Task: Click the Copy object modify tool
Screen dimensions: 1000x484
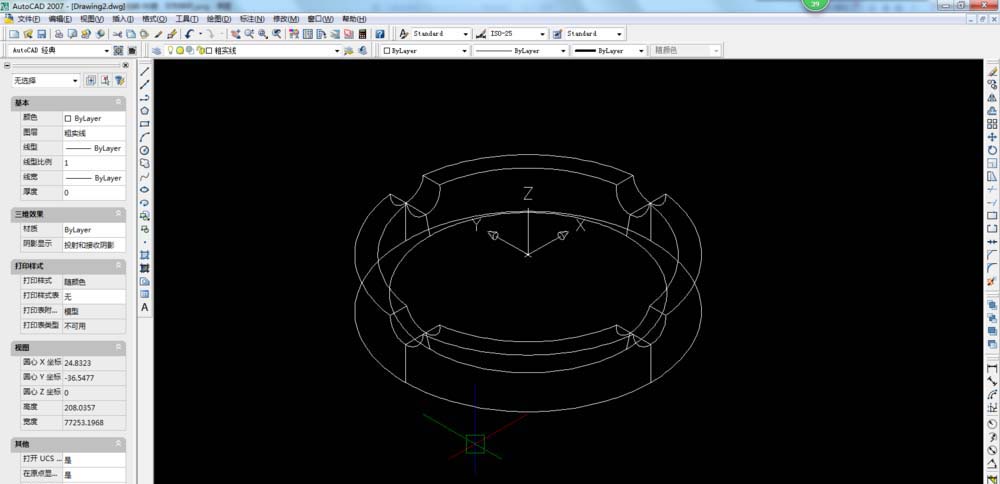Action: (x=992, y=84)
